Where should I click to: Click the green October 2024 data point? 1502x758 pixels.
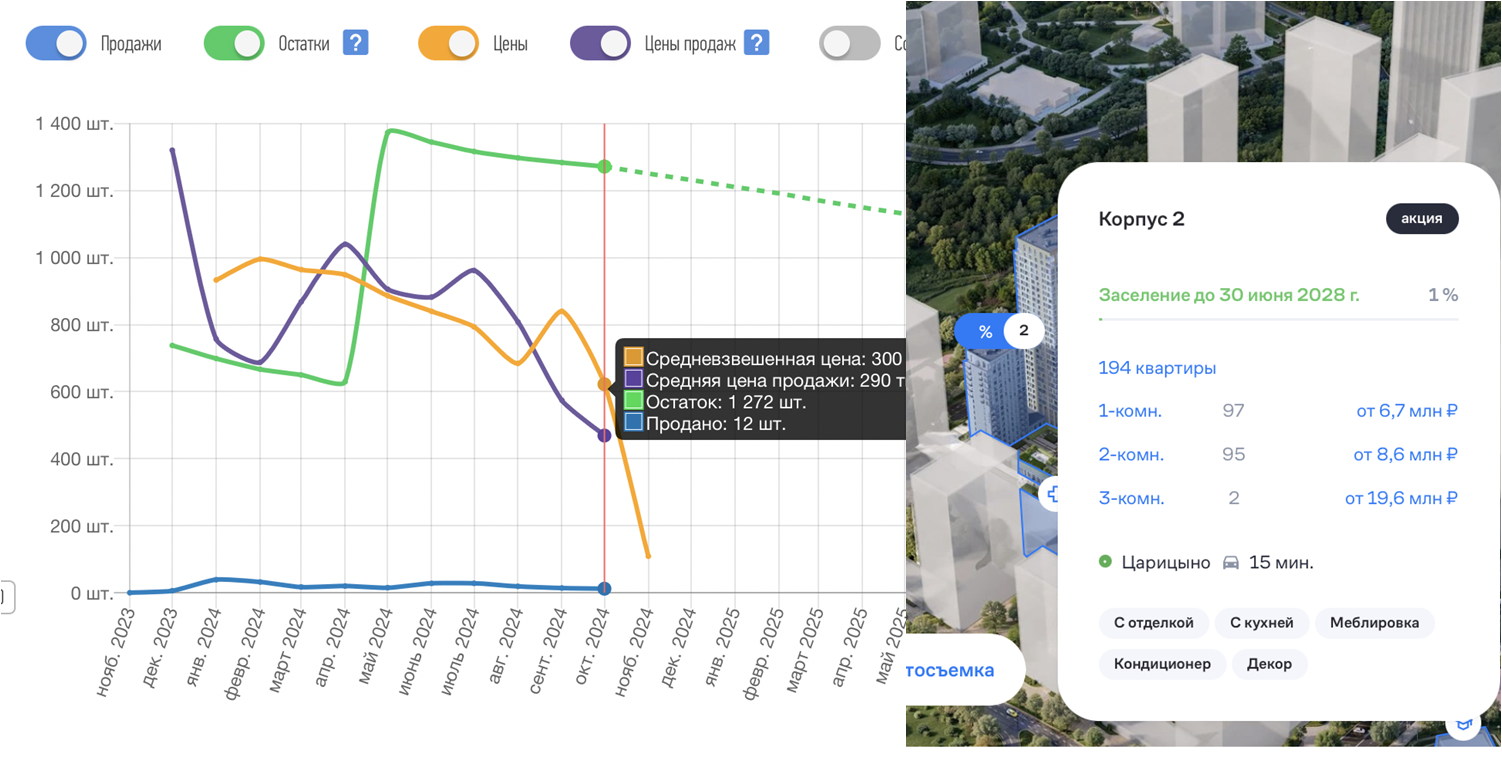(x=604, y=166)
